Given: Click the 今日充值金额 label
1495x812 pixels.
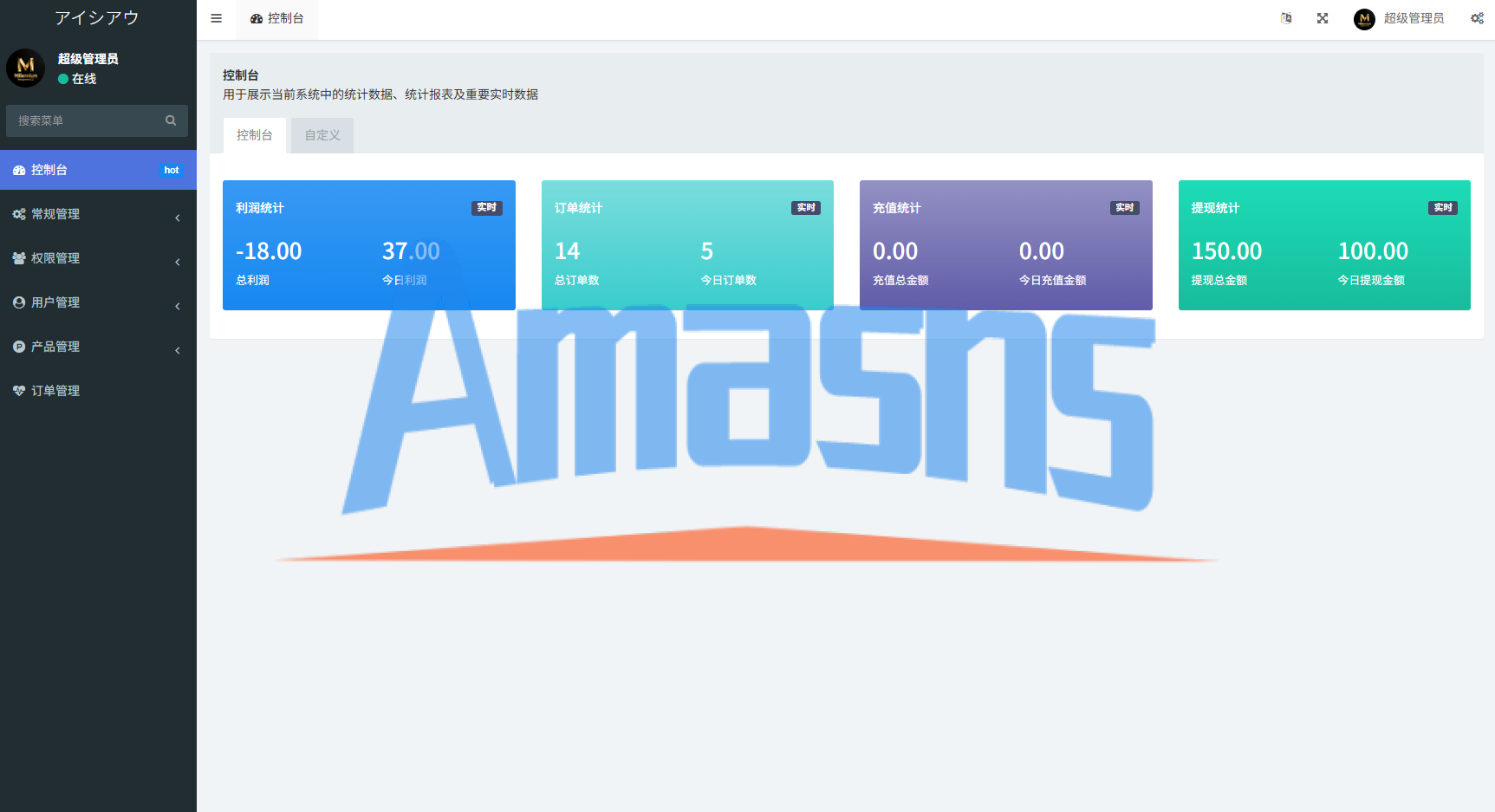Looking at the screenshot, I should pos(1052,280).
